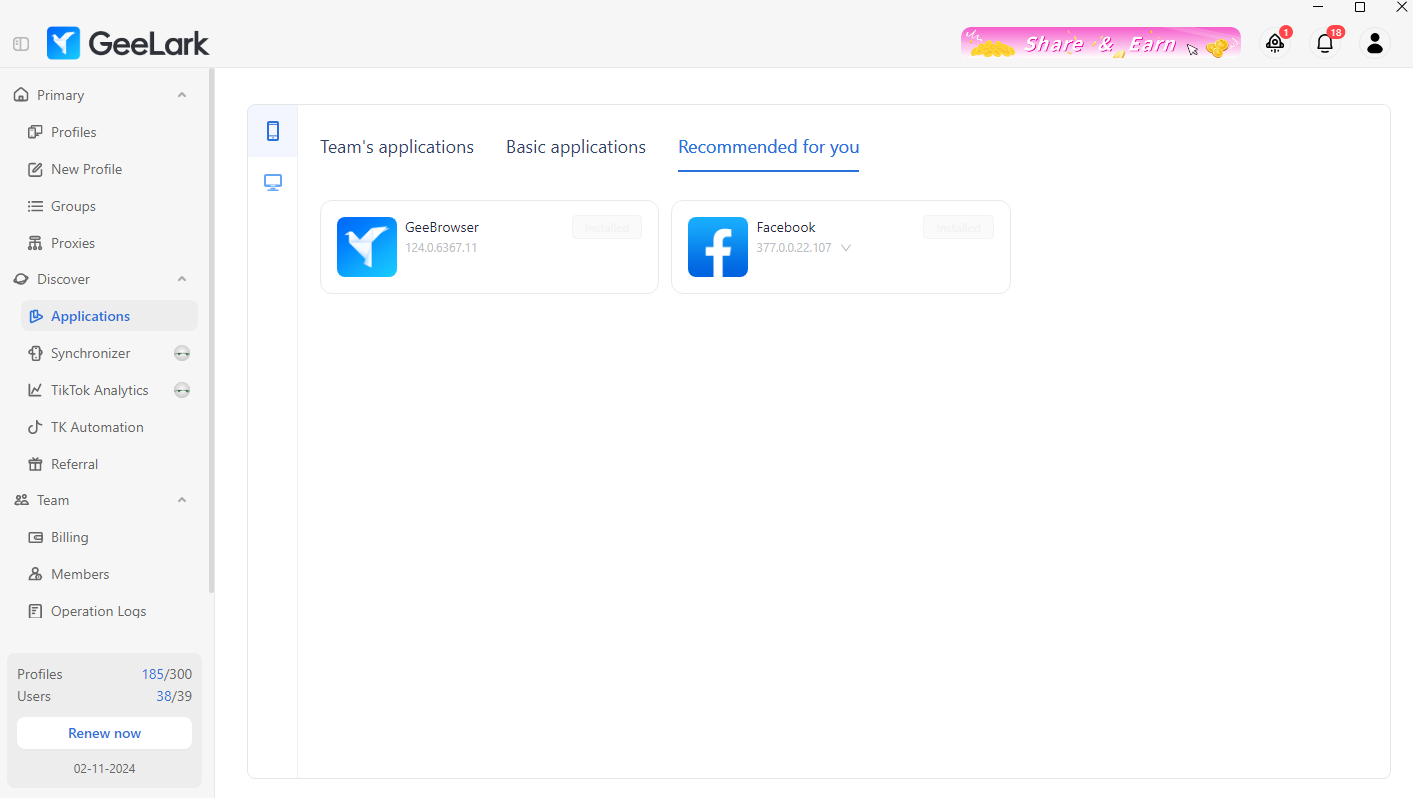Click version text 124.0.6367.11
1413x798 pixels.
[441, 248]
